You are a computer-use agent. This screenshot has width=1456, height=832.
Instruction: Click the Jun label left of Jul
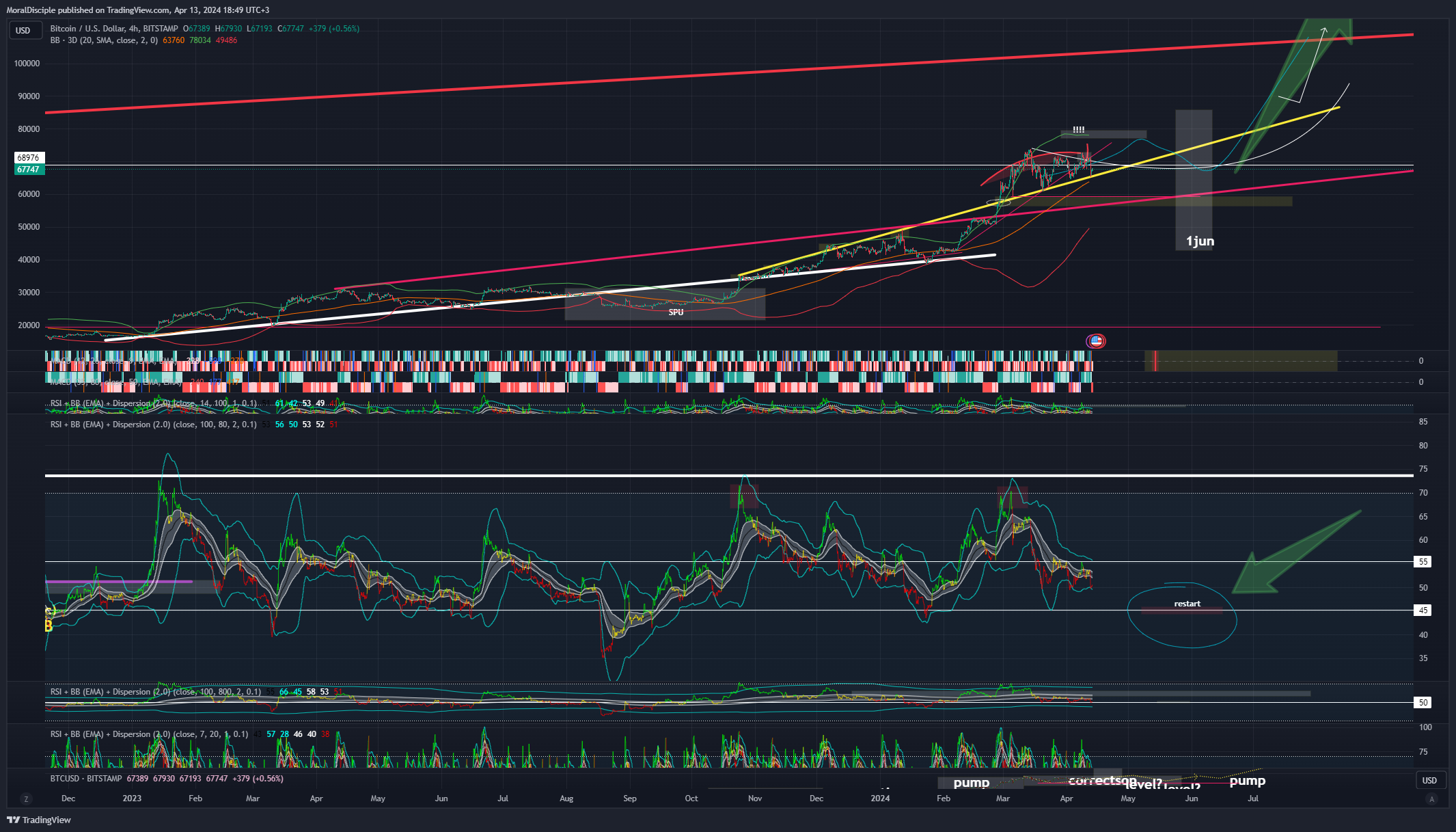click(1192, 799)
